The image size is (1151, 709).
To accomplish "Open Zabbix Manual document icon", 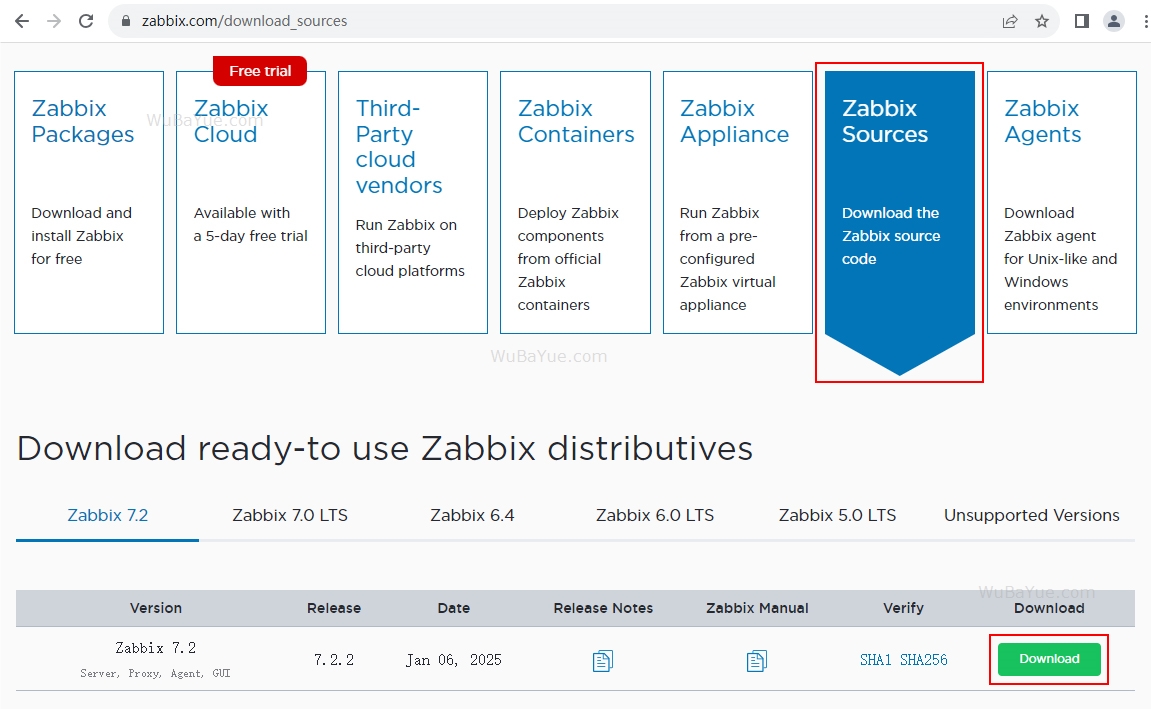I will click(757, 661).
